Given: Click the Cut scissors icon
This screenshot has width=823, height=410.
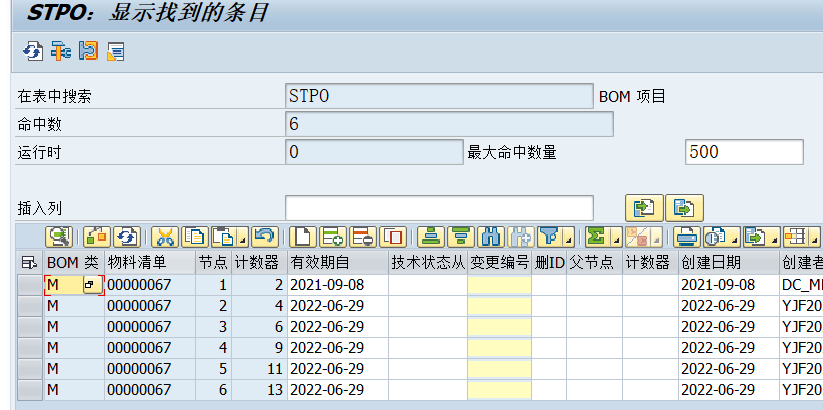Looking at the screenshot, I should (x=165, y=237).
